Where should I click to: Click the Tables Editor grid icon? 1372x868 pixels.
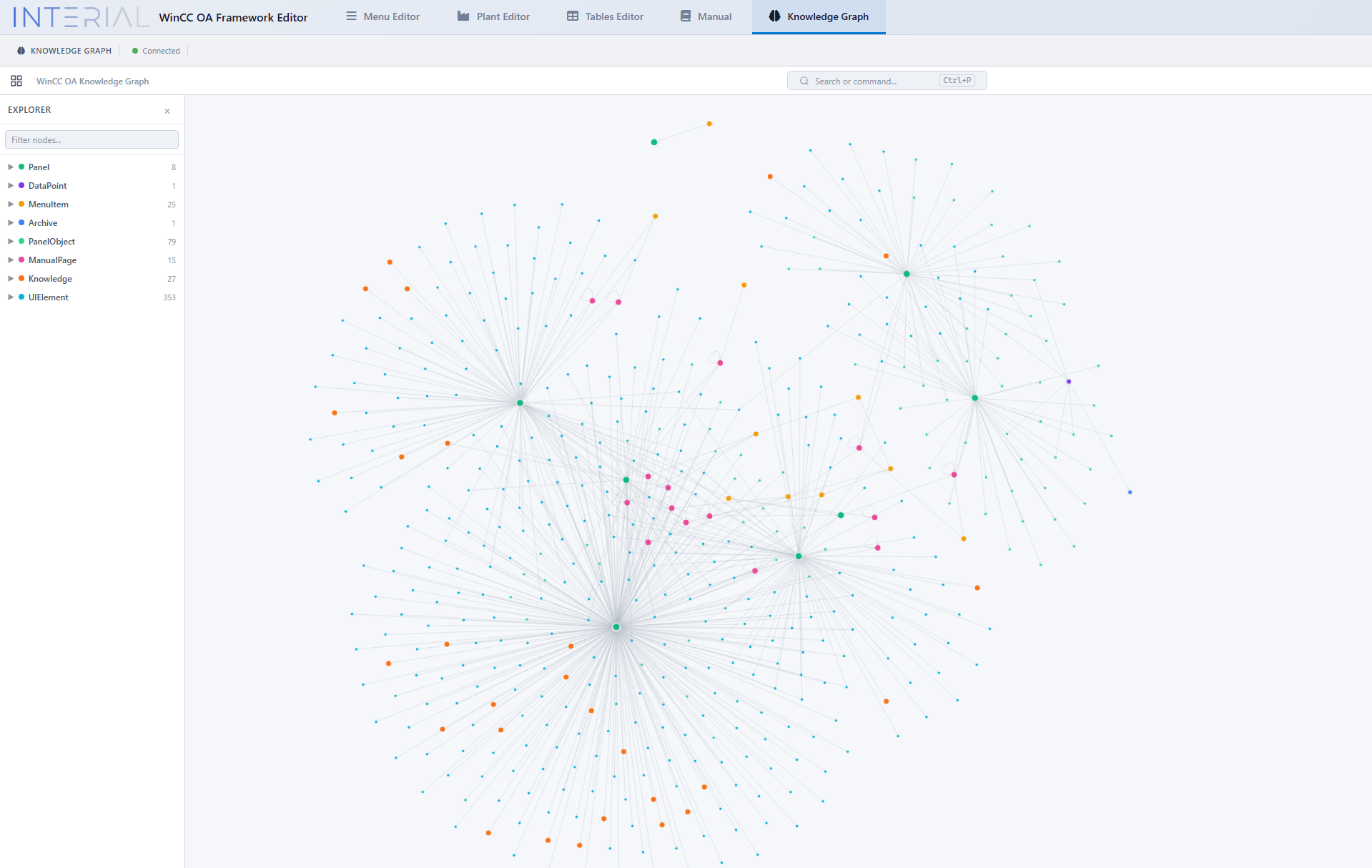572,16
